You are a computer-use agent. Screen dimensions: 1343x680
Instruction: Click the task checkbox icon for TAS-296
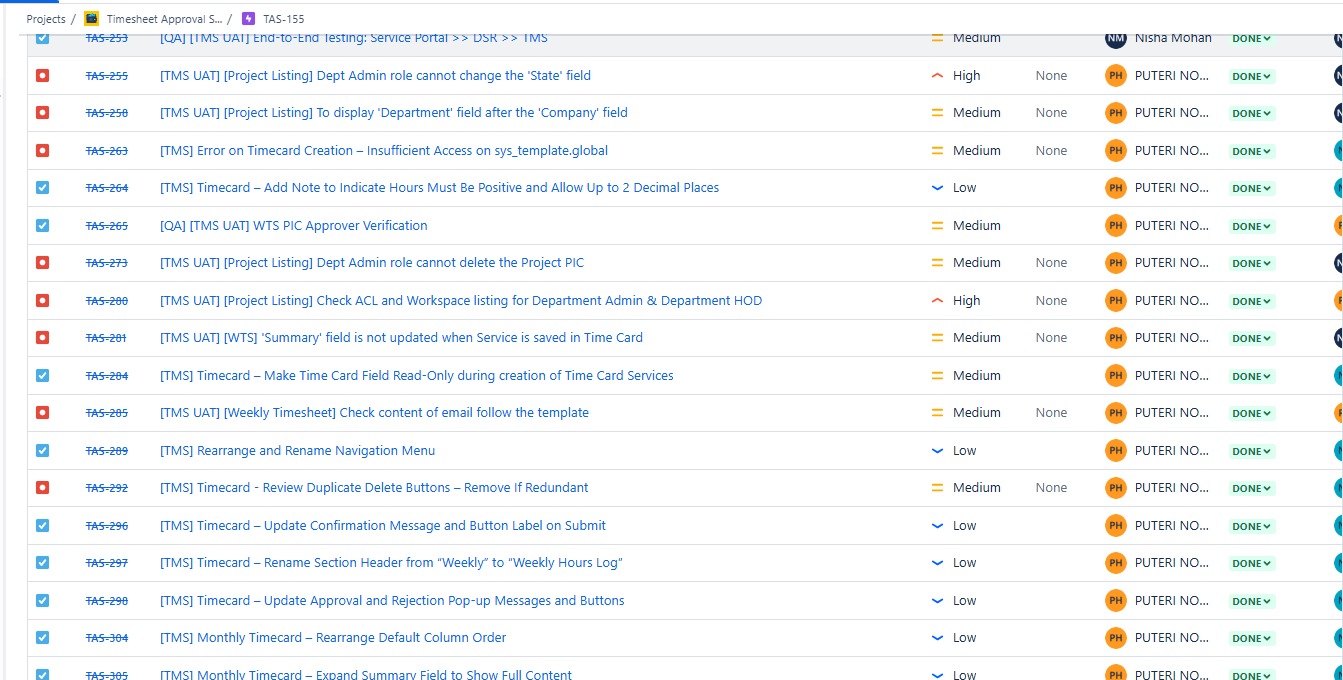click(42, 526)
